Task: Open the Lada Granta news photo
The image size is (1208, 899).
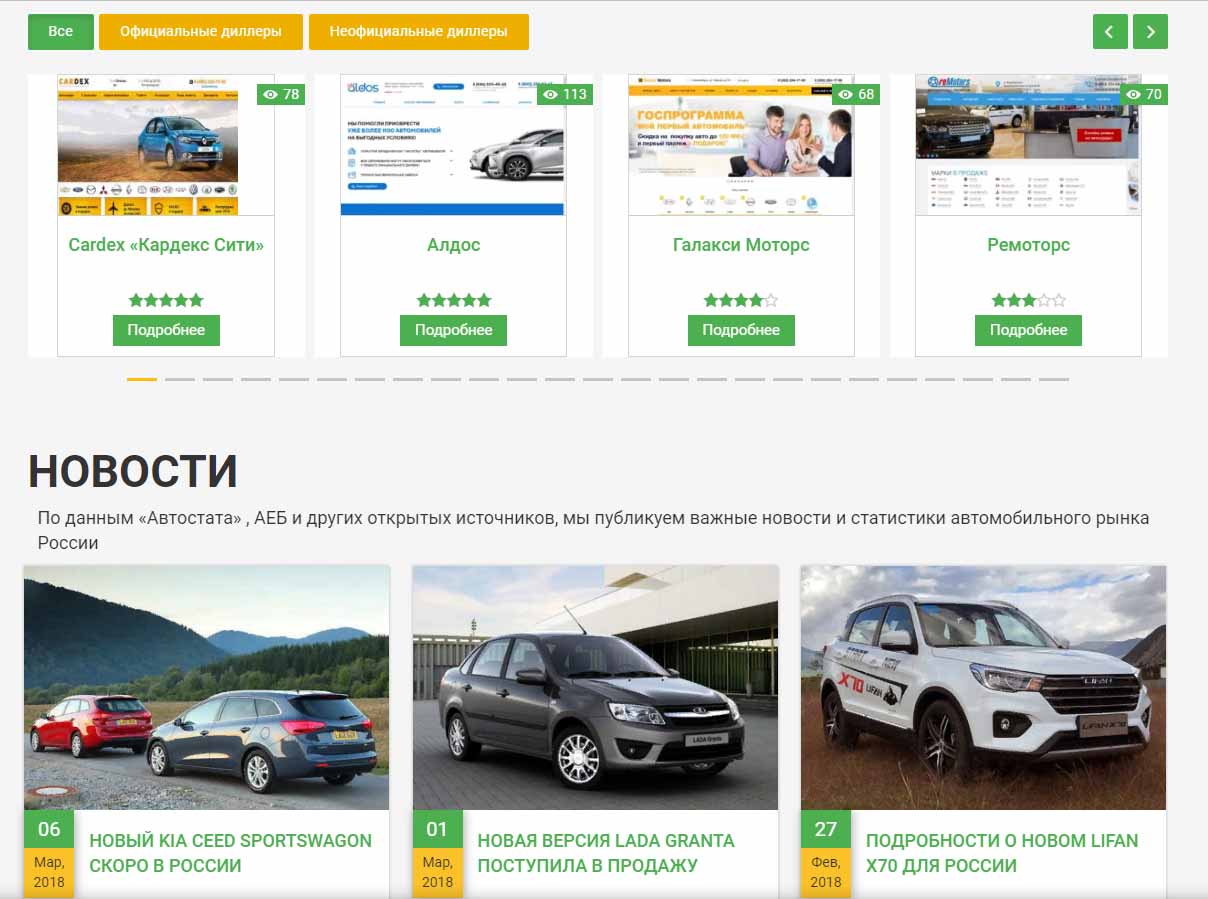Action: (x=595, y=688)
